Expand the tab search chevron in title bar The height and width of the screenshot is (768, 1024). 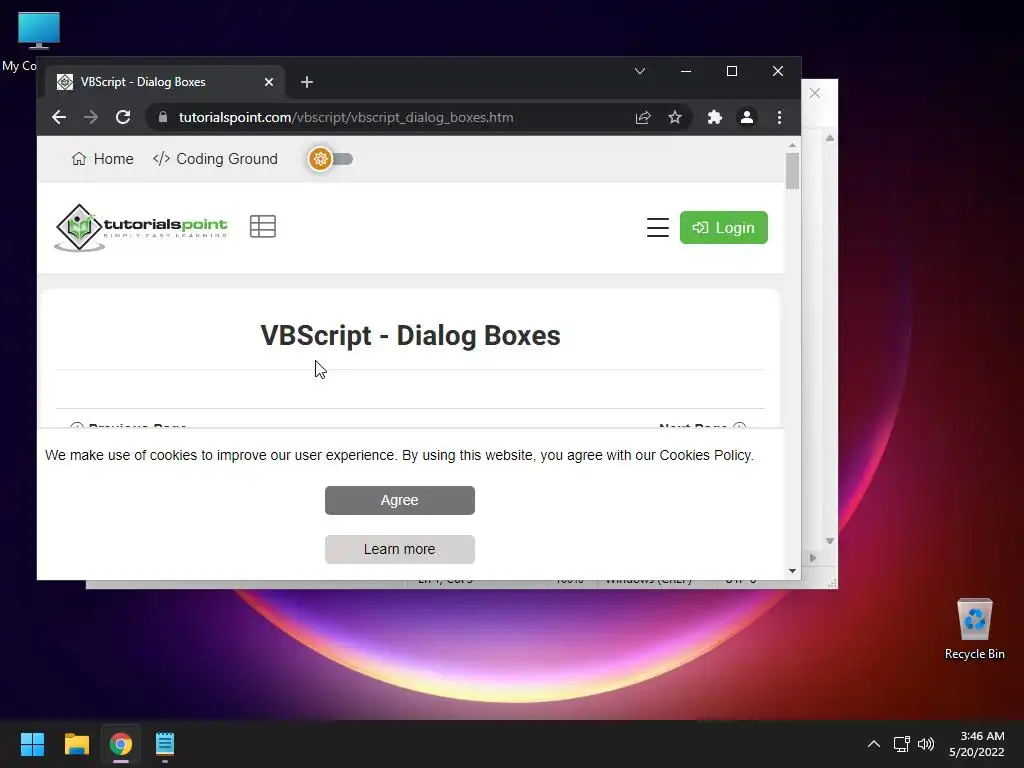click(x=640, y=71)
